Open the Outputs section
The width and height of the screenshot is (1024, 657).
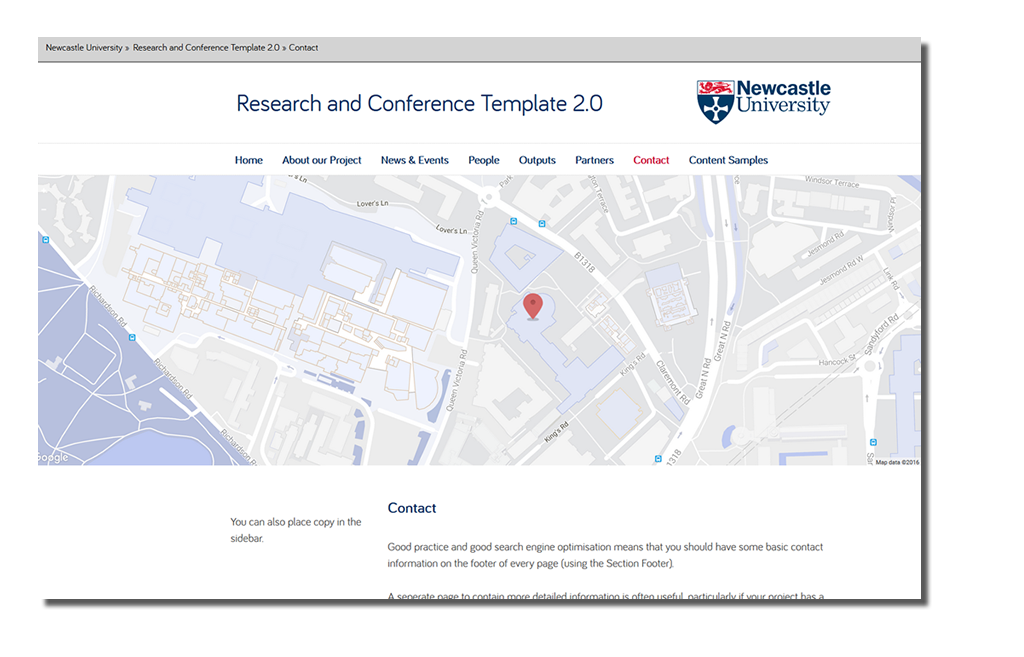click(537, 160)
